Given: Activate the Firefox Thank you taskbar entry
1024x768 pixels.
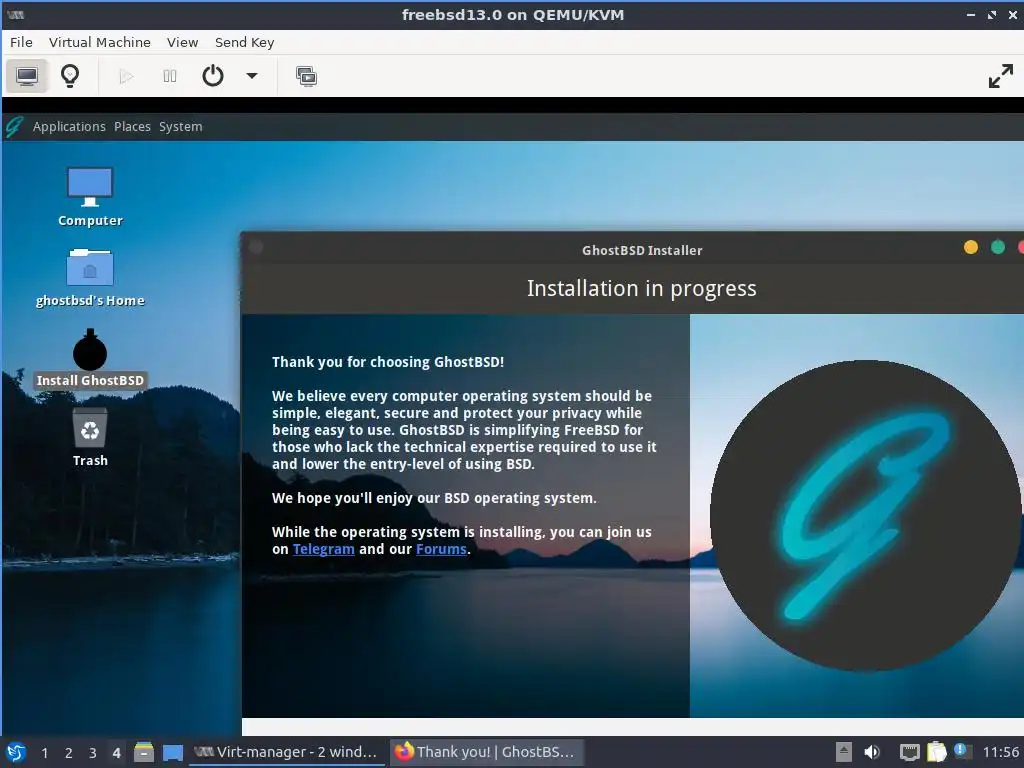Looking at the screenshot, I should pyautogui.click(x=486, y=752).
